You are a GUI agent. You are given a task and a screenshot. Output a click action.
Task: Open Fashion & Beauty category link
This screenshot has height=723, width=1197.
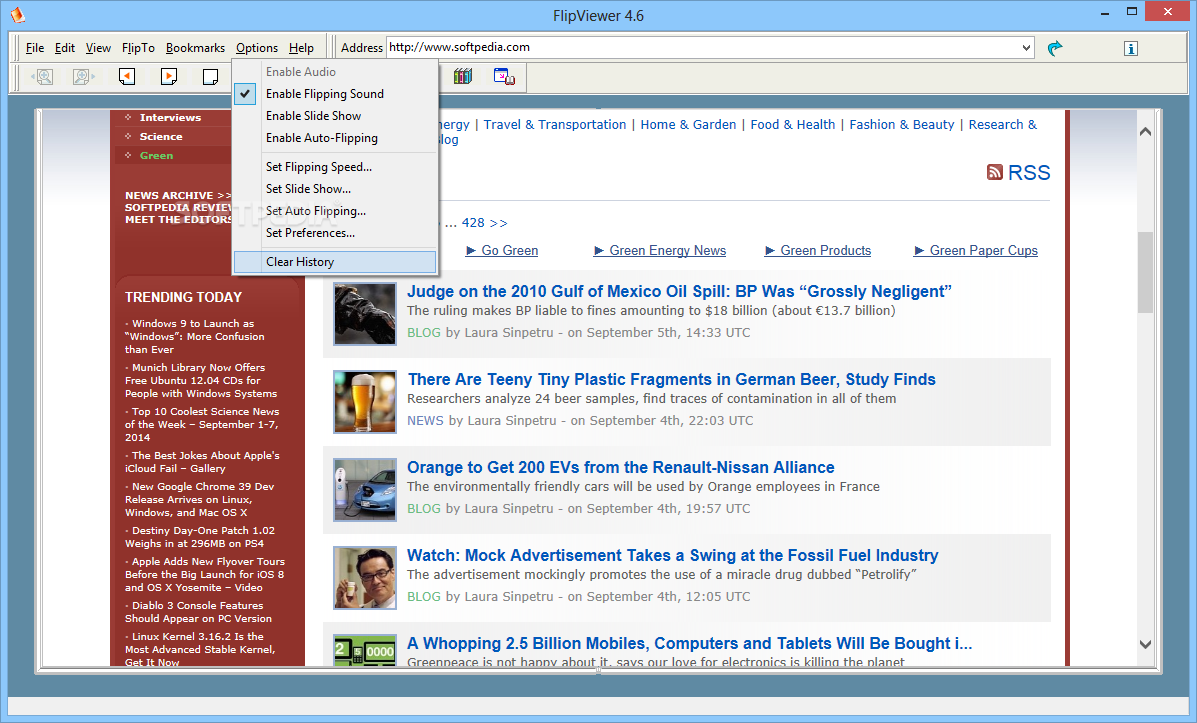(x=902, y=124)
